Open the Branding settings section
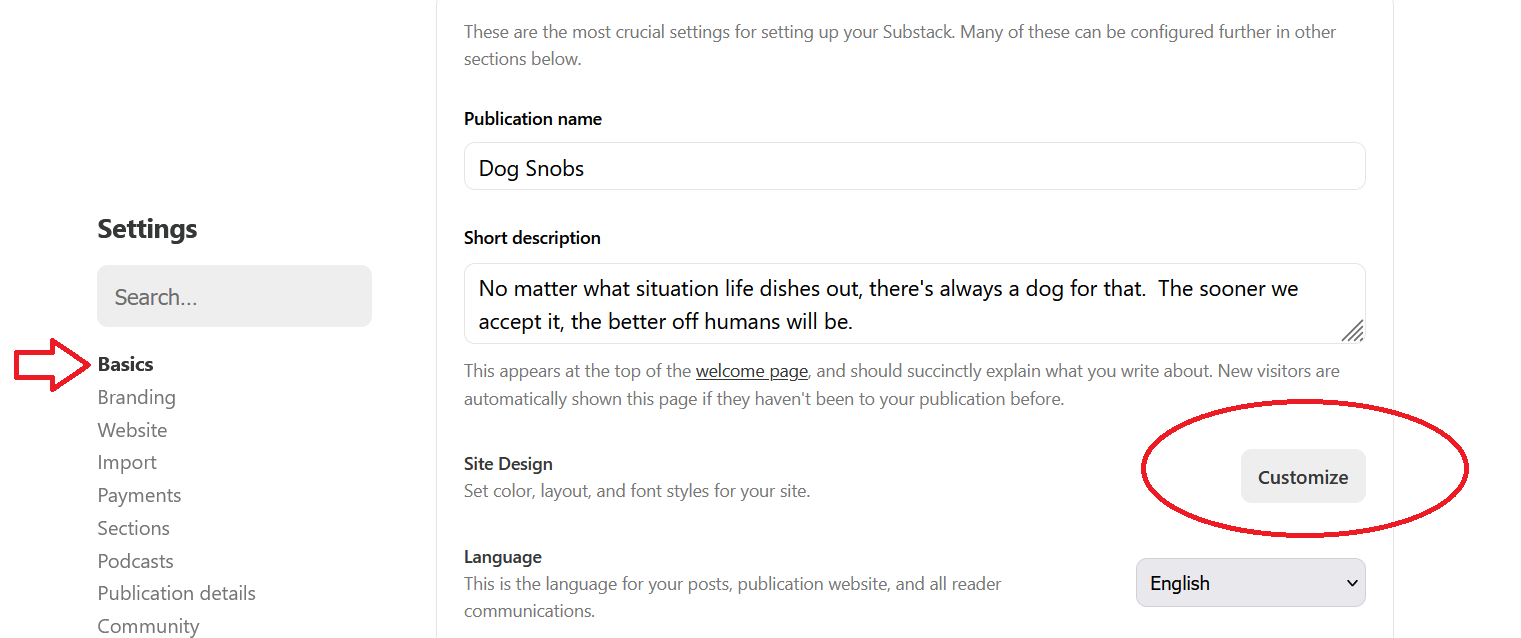 pyautogui.click(x=136, y=397)
